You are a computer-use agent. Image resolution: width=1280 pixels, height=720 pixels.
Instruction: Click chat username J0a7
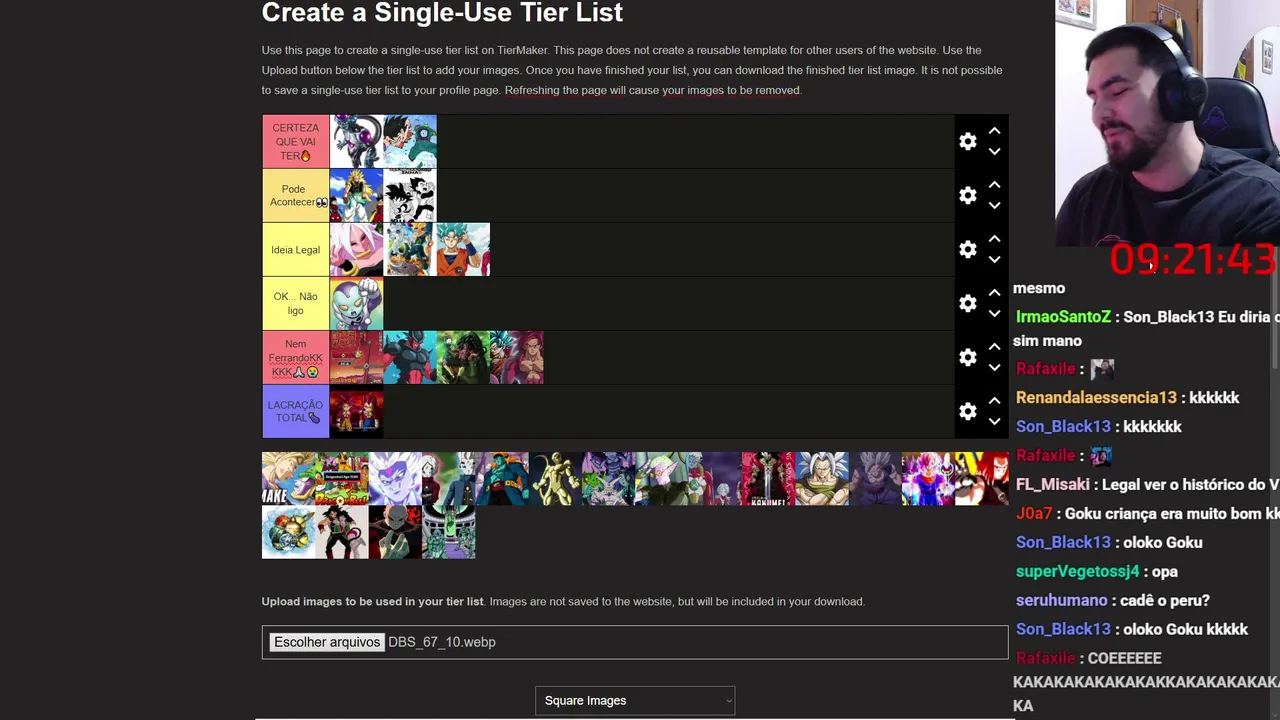[1034, 514]
